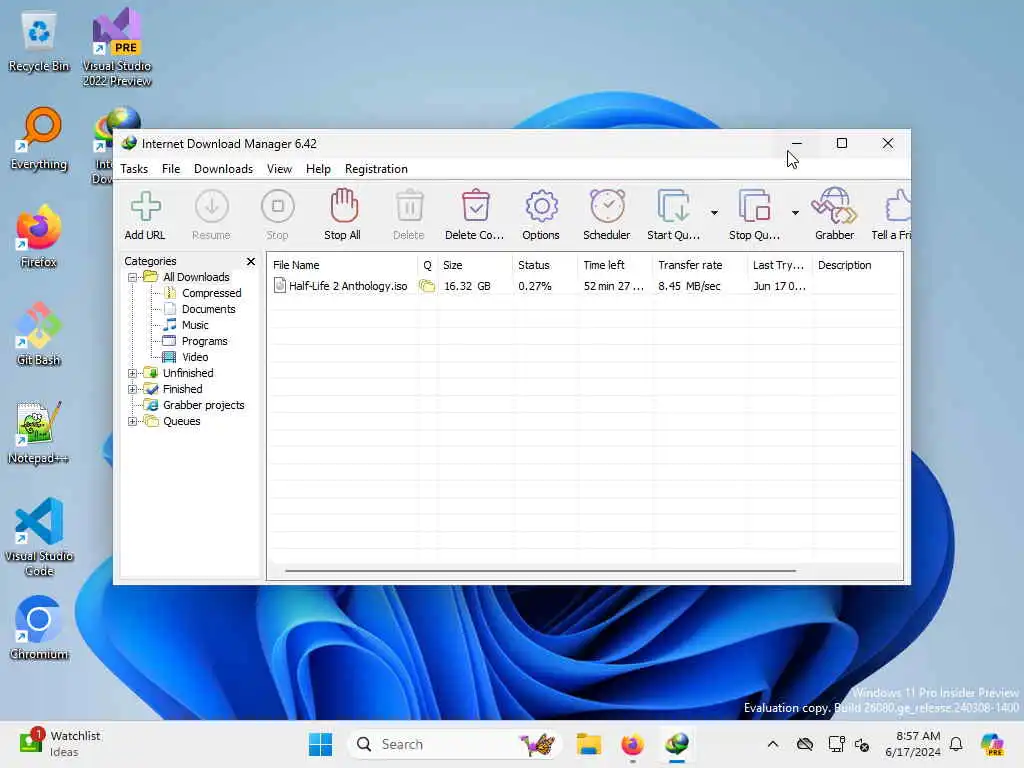Sort by Last Try column header
The width and height of the screenshot is (1024, 768).
(780, 265)
